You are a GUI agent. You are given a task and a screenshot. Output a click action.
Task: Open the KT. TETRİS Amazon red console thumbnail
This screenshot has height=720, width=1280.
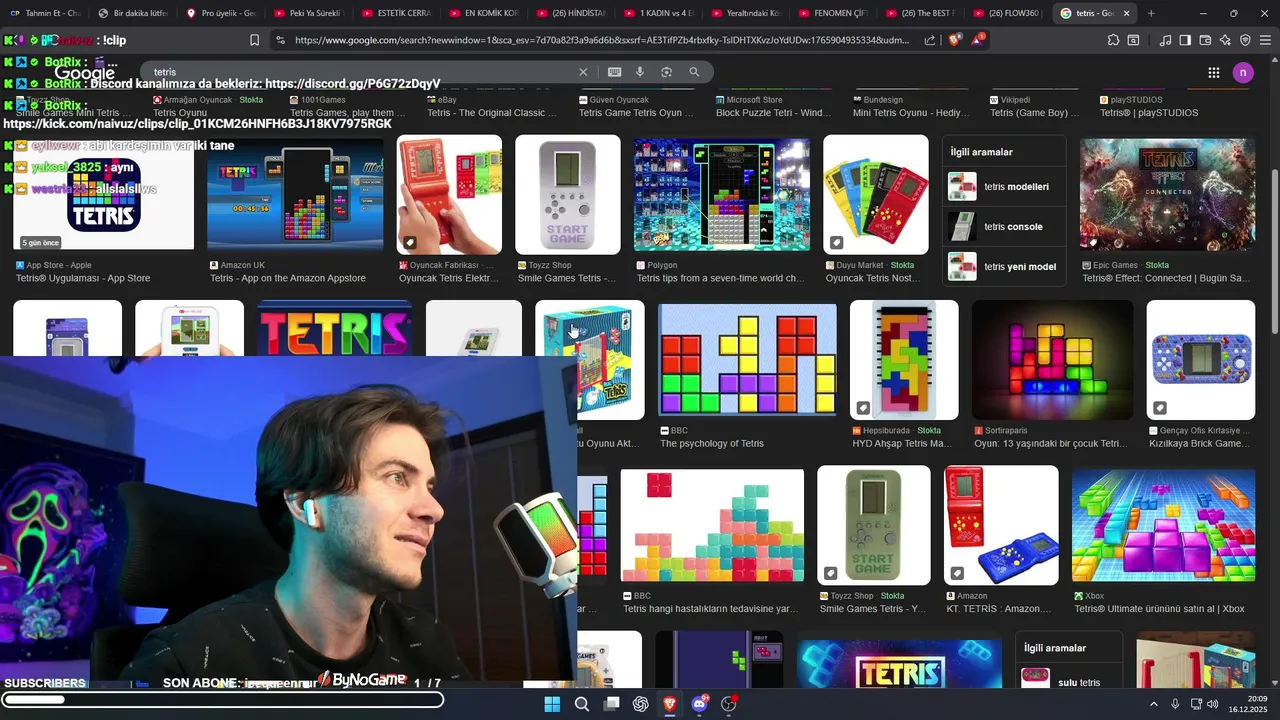1001,525
